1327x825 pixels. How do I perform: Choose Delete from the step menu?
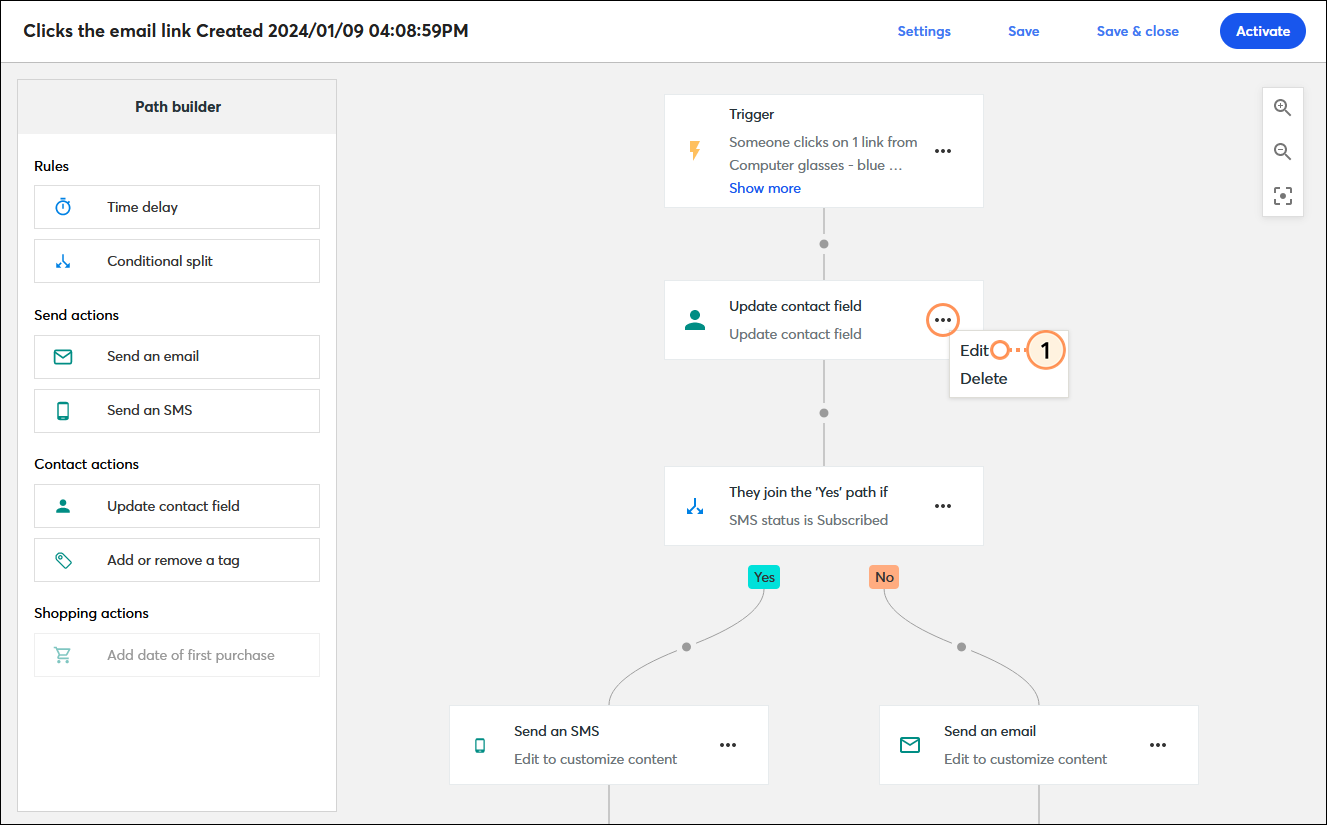pos(984,379)
